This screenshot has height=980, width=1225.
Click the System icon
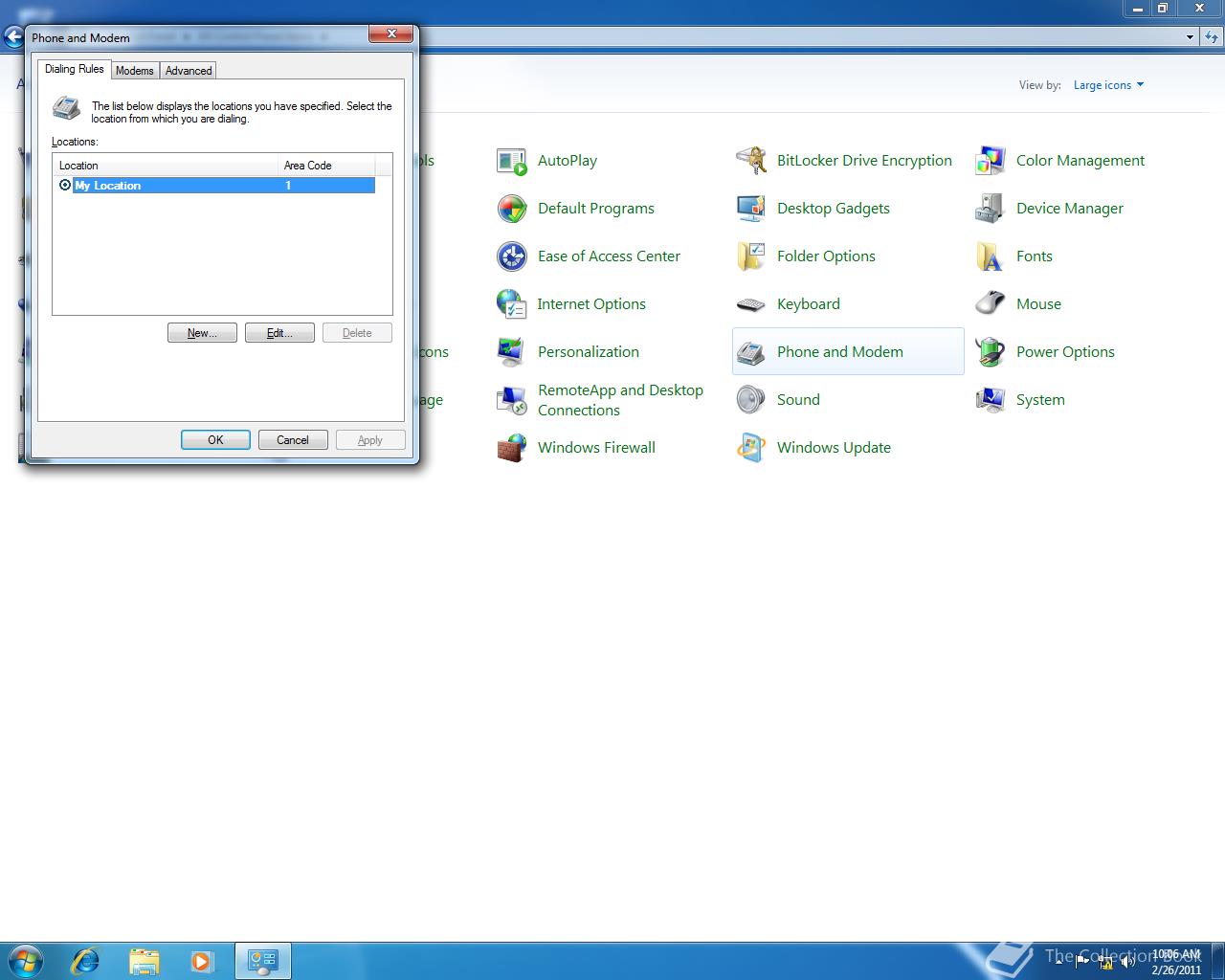[x=991, y=400]
